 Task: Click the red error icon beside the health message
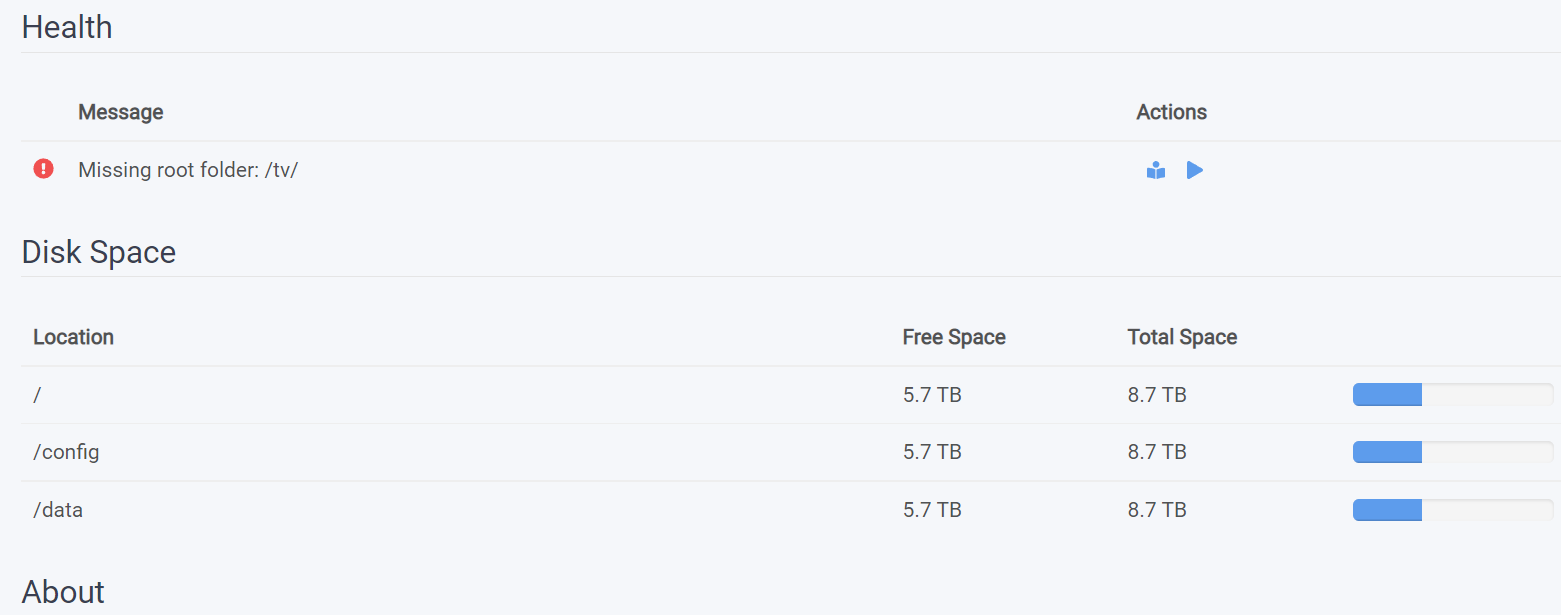point(43,168)
